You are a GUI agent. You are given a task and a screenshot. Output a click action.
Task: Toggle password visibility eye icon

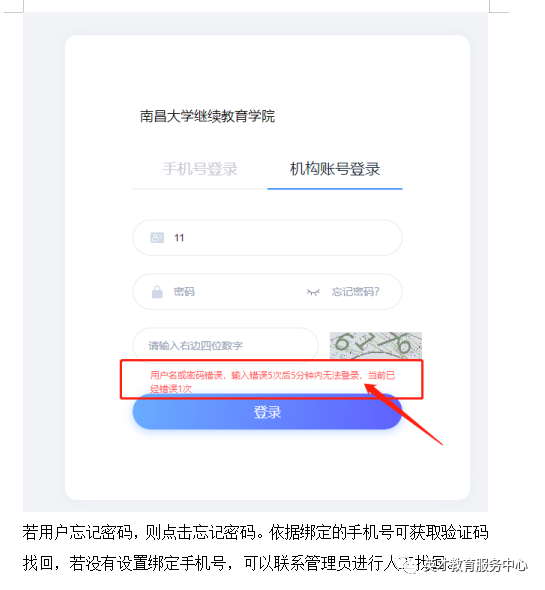pos(313,292)
